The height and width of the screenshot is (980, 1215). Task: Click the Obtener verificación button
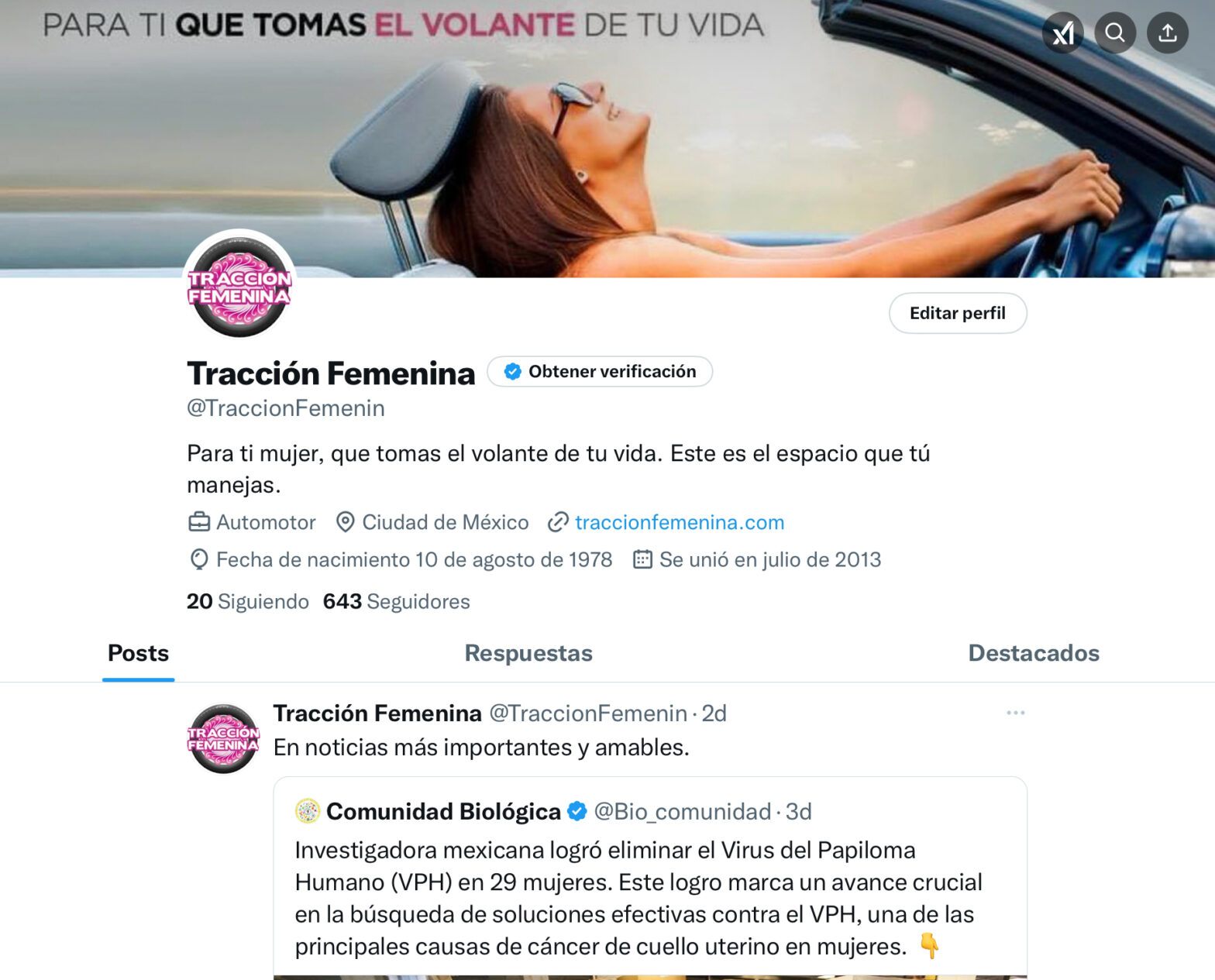pyautogui.click(x=600, y=372)
